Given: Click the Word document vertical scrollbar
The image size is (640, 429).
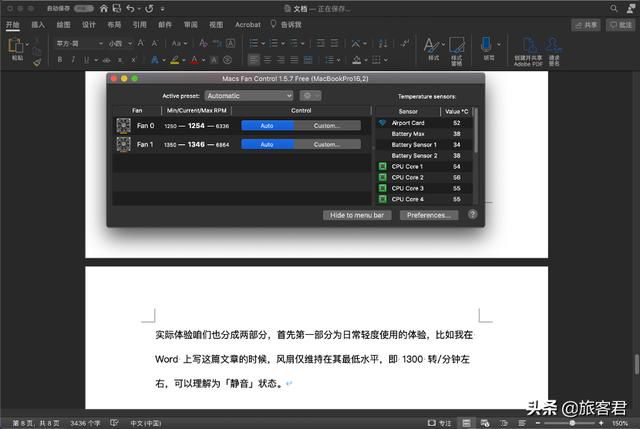Looking at the screenshot, I should (636, 365).
